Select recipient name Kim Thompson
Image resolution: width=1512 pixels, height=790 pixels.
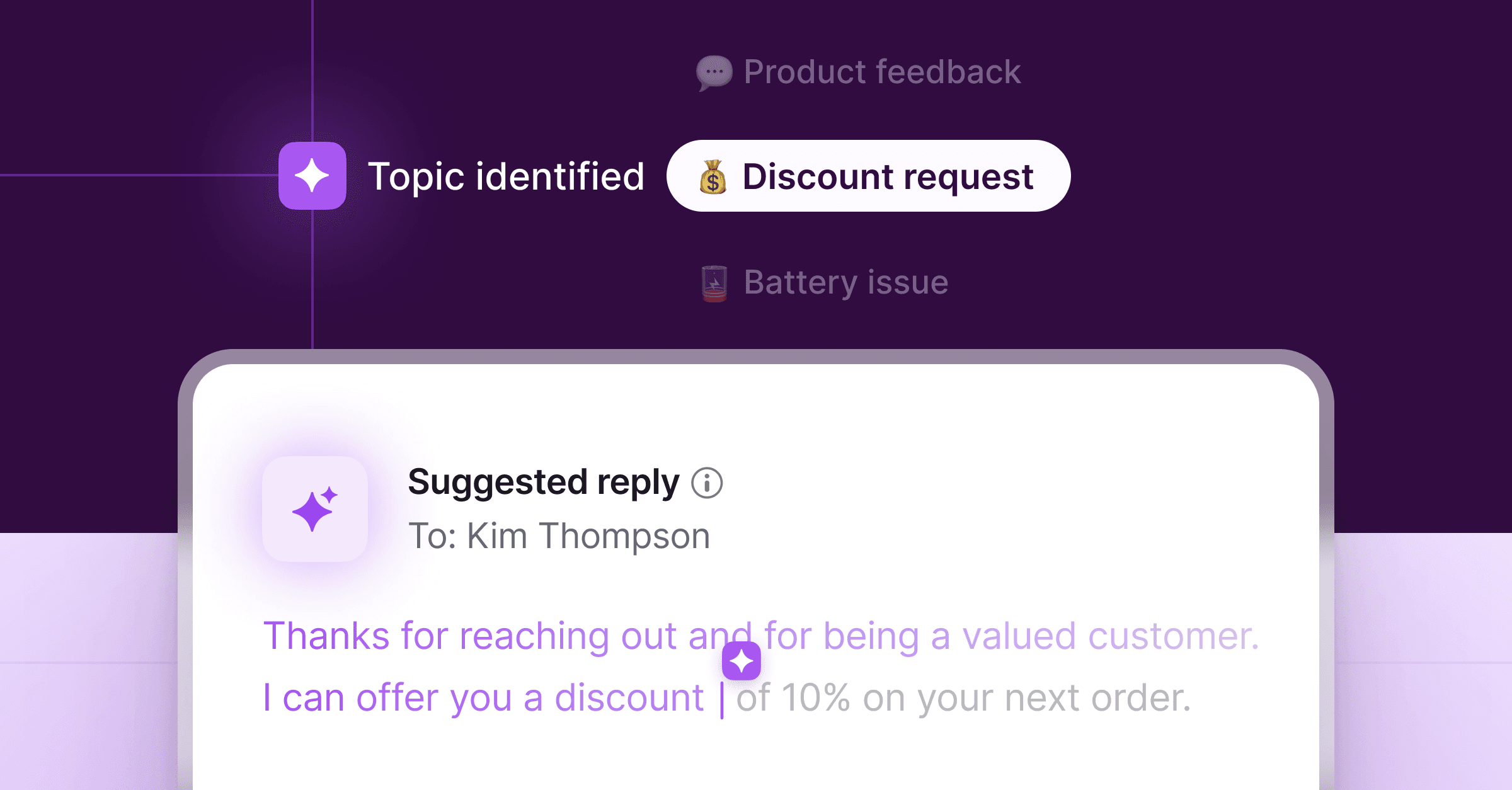point(588,536)
